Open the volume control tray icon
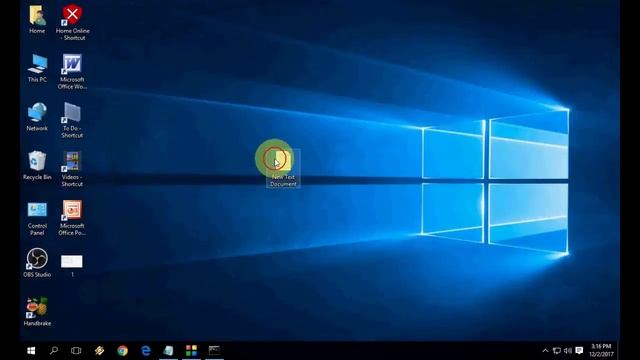Screen dimensions: 640x360 pos(568,351)
